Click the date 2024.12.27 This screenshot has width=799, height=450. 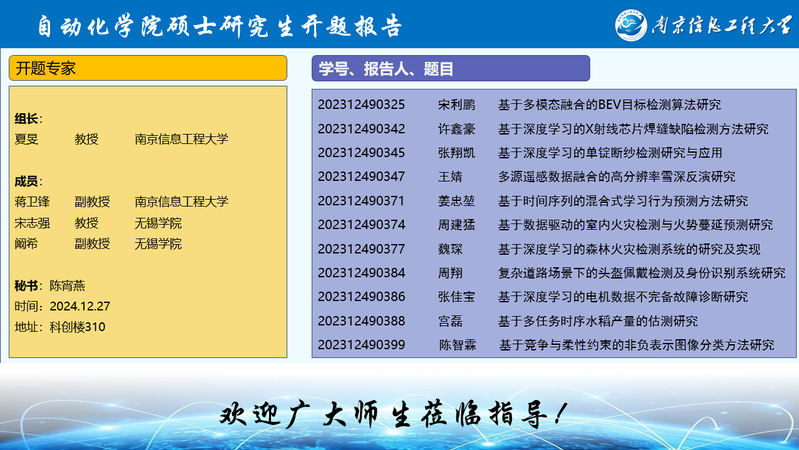click(80, 306)
